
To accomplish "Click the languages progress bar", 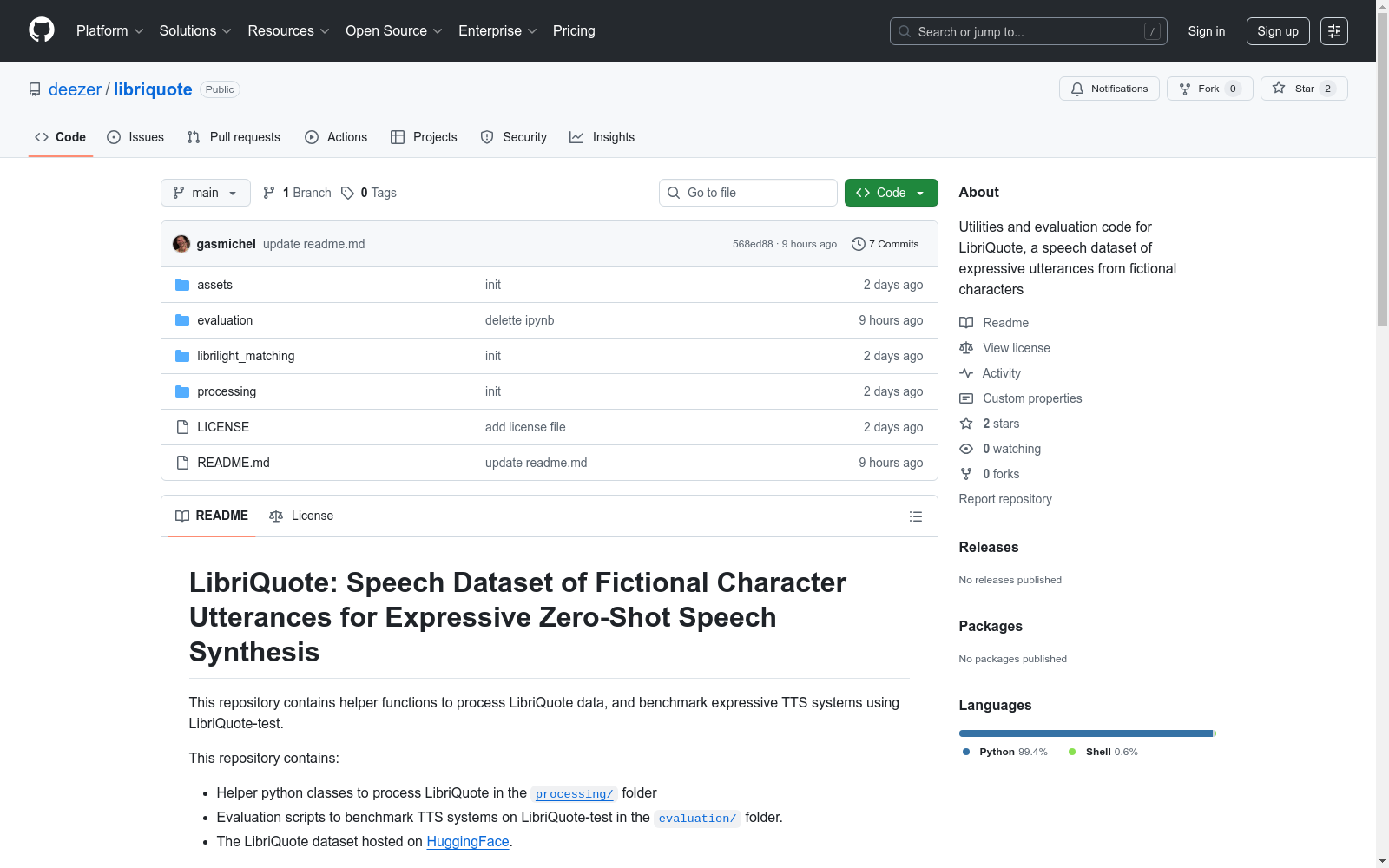I will point(1087,733).
